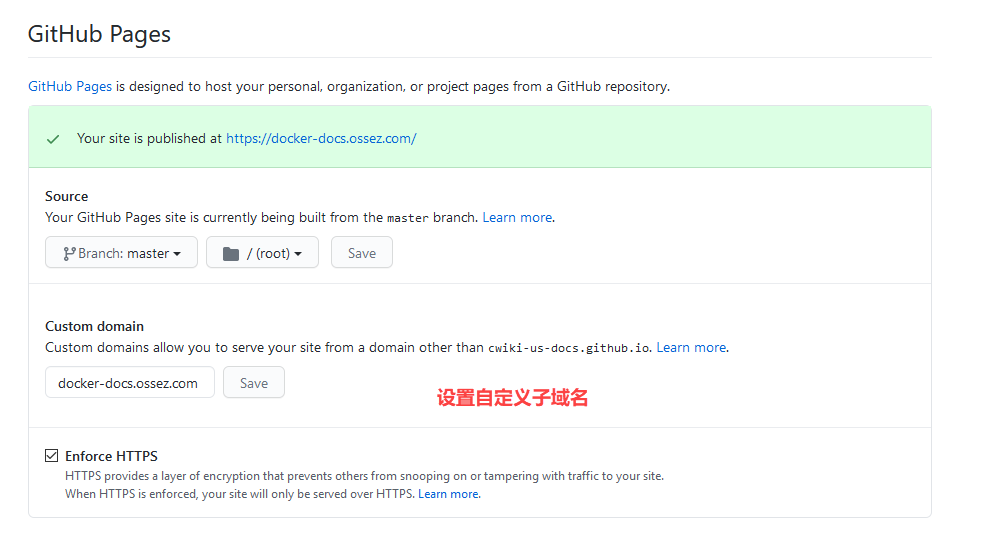Click the cwiki-us-docs.github.io domain text
This screenshot has height=540, width=982.
[x=569, y=348]
